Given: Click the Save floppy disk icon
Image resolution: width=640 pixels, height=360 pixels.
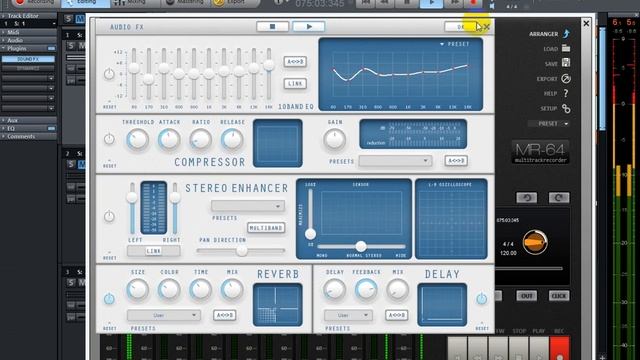Looking at the screenshot, I should pos(566,63).
